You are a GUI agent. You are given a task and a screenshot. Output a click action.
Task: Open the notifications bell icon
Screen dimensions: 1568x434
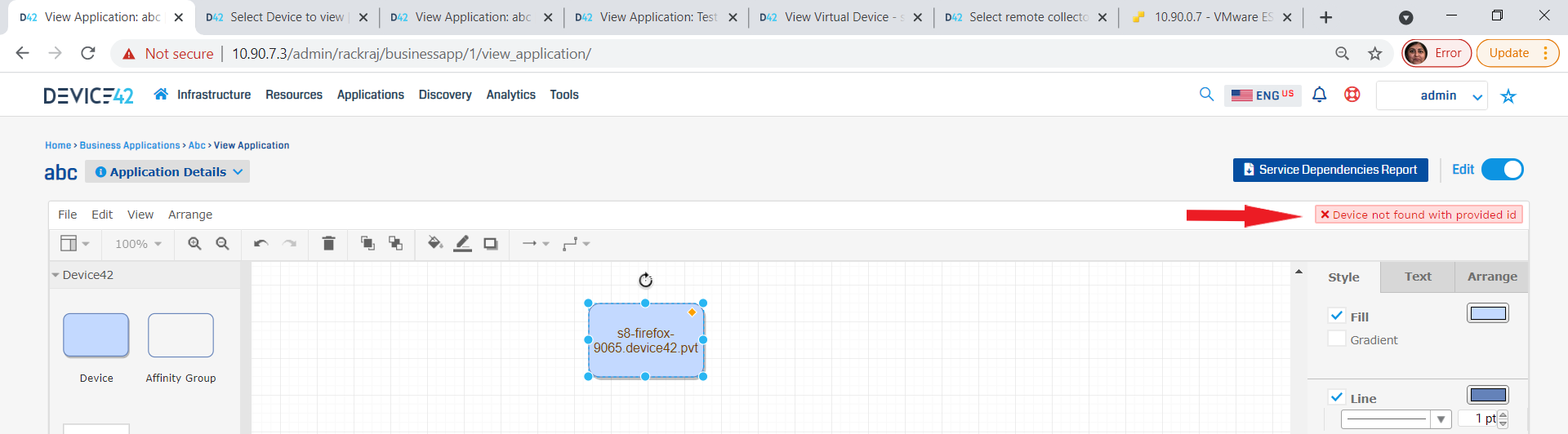tap(1319, 95)
